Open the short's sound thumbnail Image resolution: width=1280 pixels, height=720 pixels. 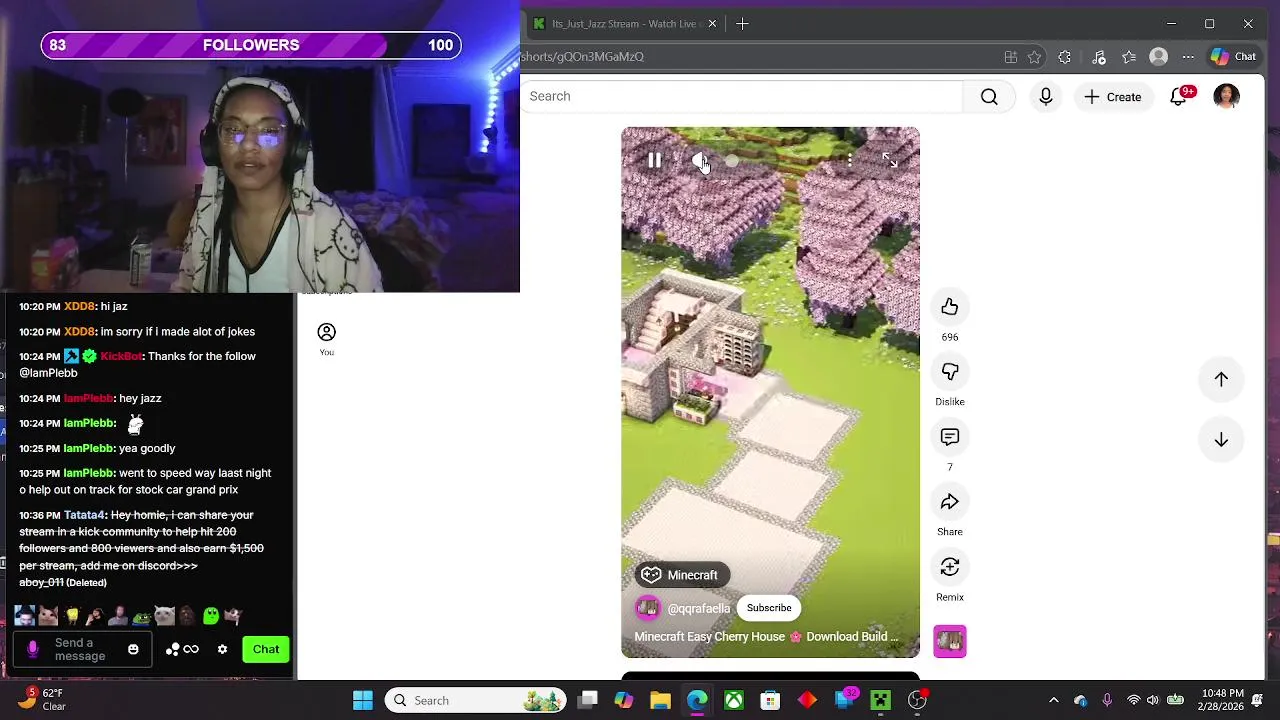point(950,641)
